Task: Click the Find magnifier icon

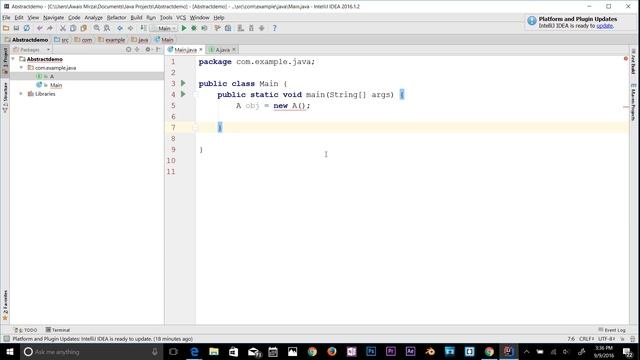Action: [97, 28]
